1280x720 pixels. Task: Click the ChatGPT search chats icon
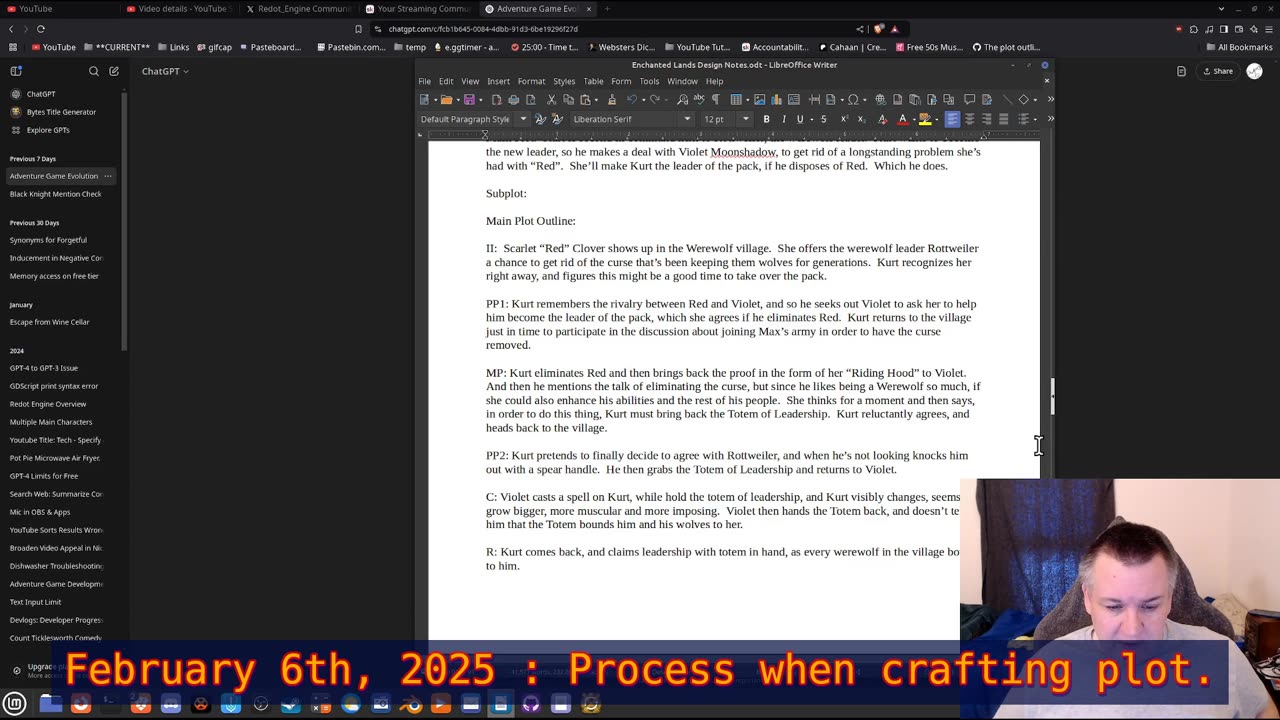94,71
